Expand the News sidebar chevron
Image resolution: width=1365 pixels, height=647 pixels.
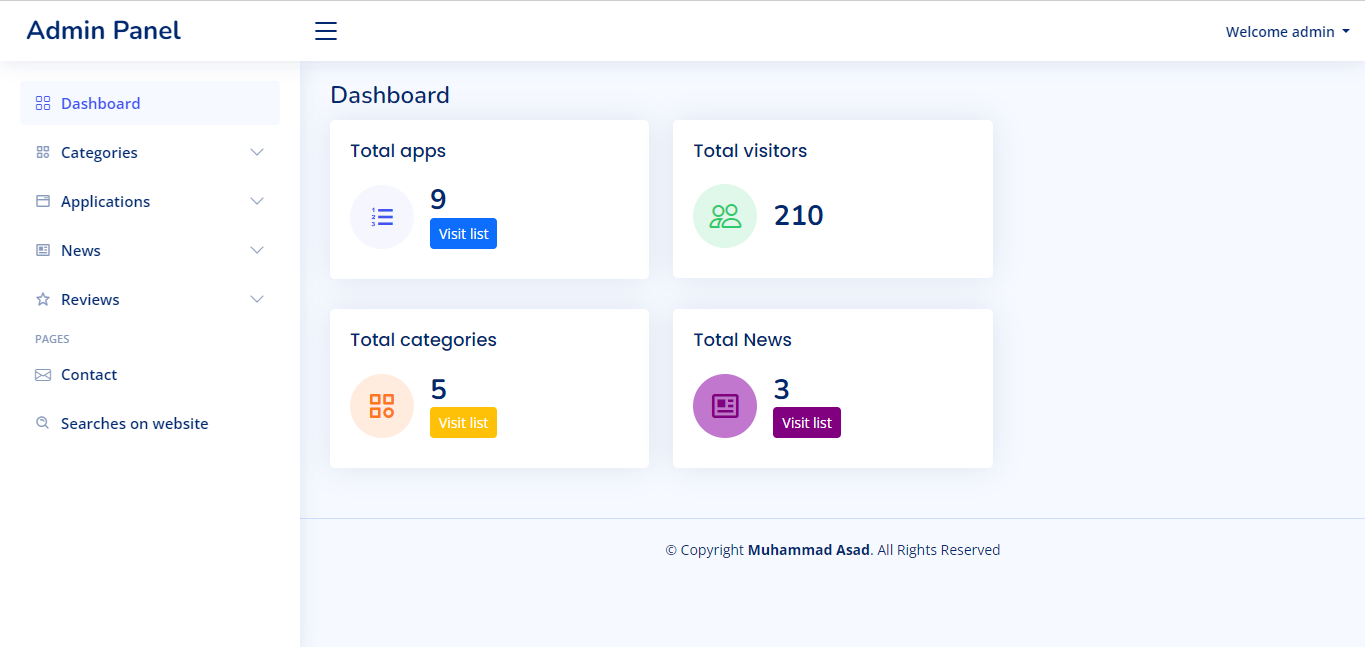coord(257,250)
